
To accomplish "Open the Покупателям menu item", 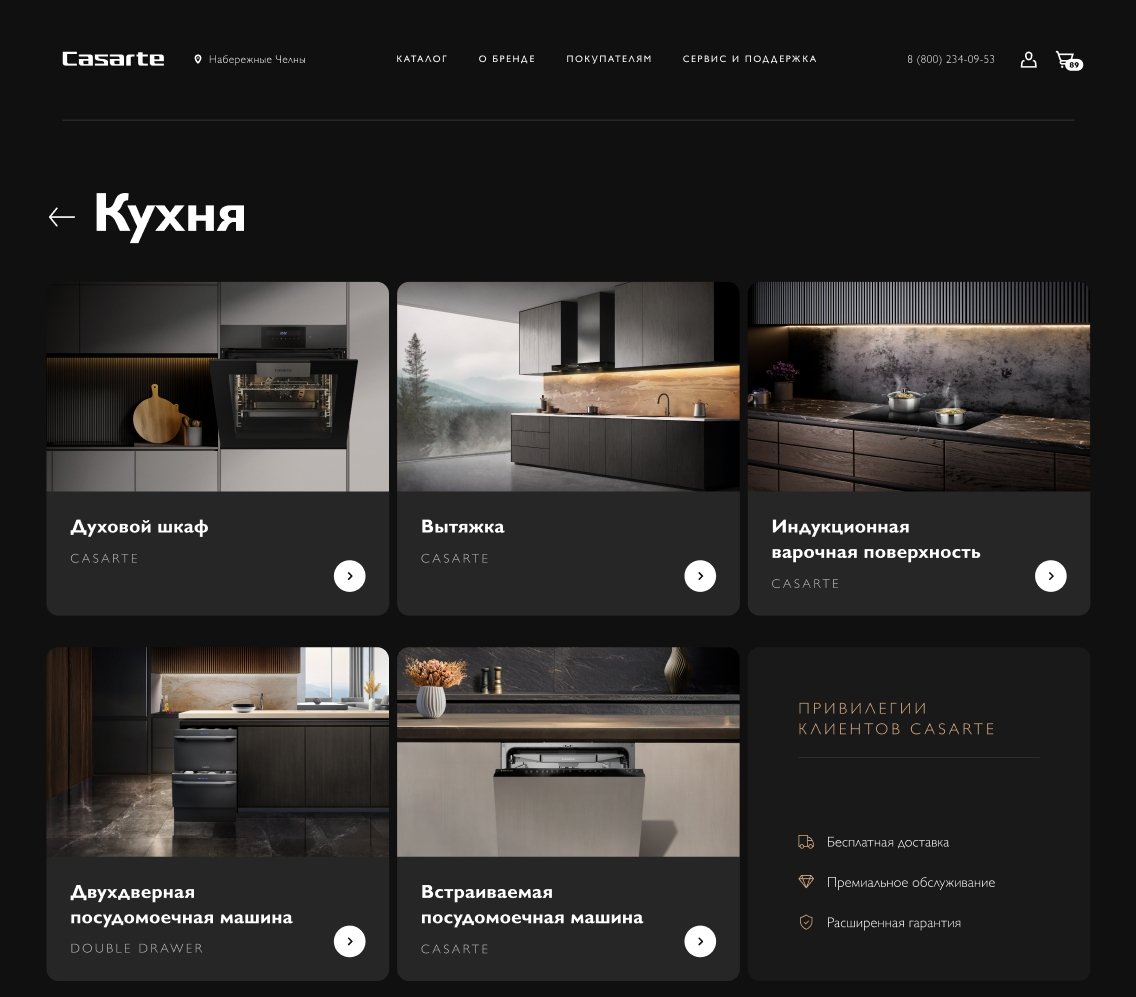I will point(609,59).
